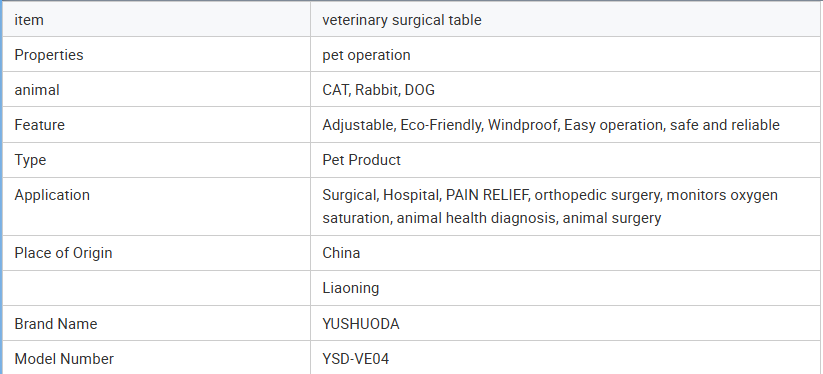
Task: Select the 'Liaoning' value cell
Action: [565, 288]
